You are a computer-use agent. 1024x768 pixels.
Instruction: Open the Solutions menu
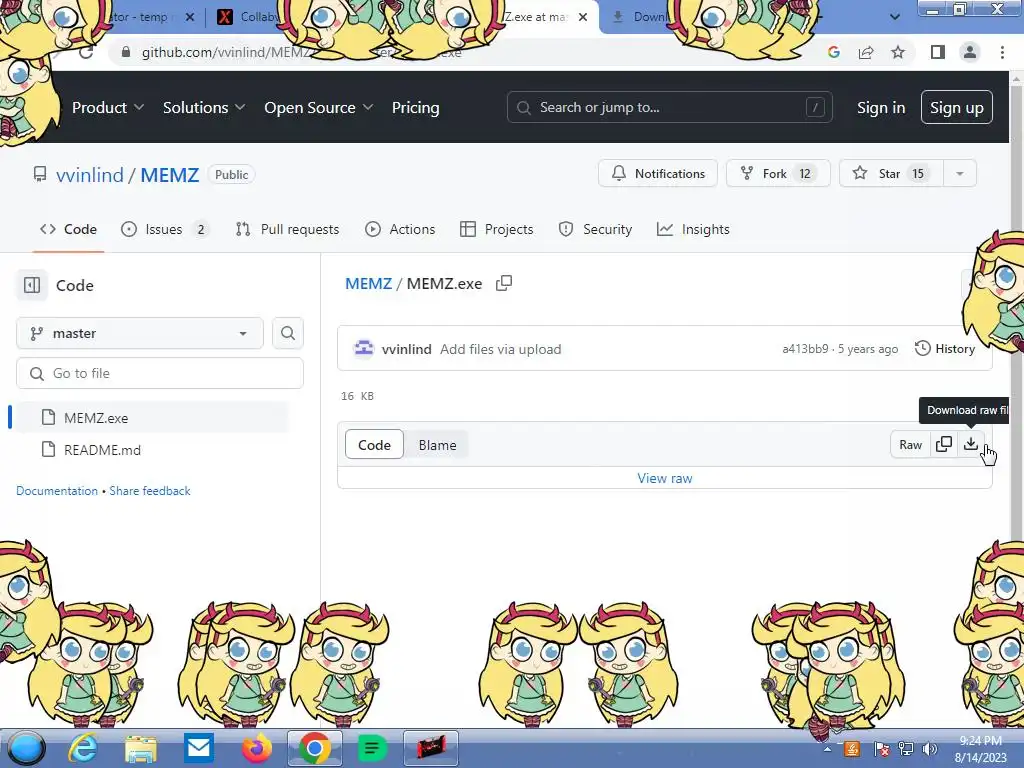(x=204, y=108)
